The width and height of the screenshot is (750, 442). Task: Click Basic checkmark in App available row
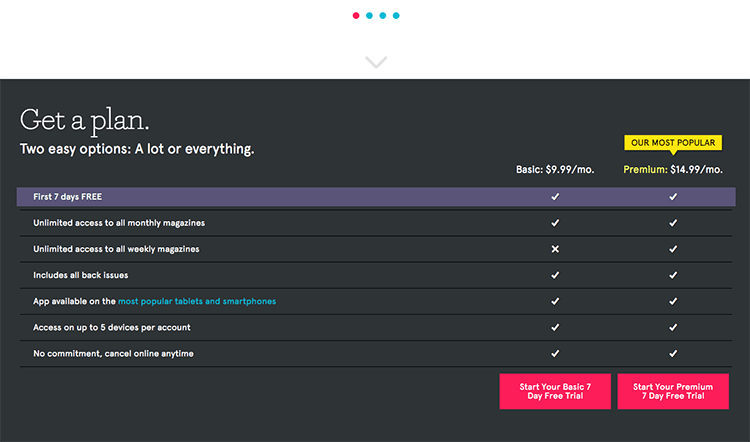click(555, 301)
